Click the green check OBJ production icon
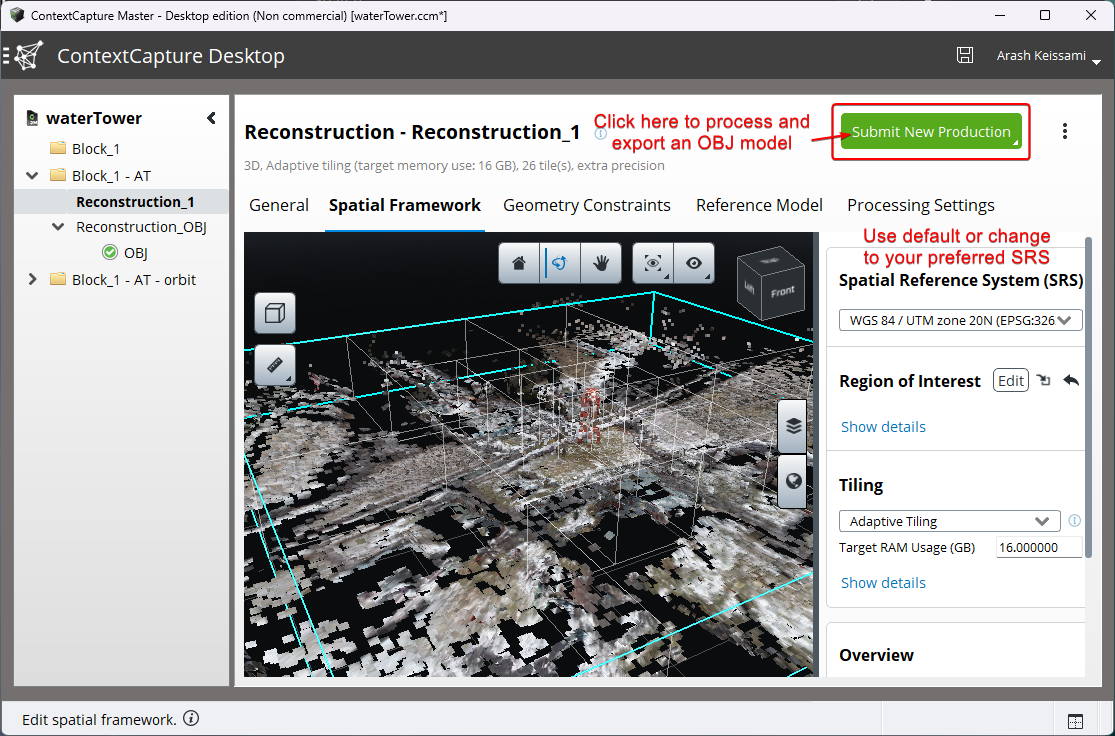The image size is (1115, 736). (110, 252)
